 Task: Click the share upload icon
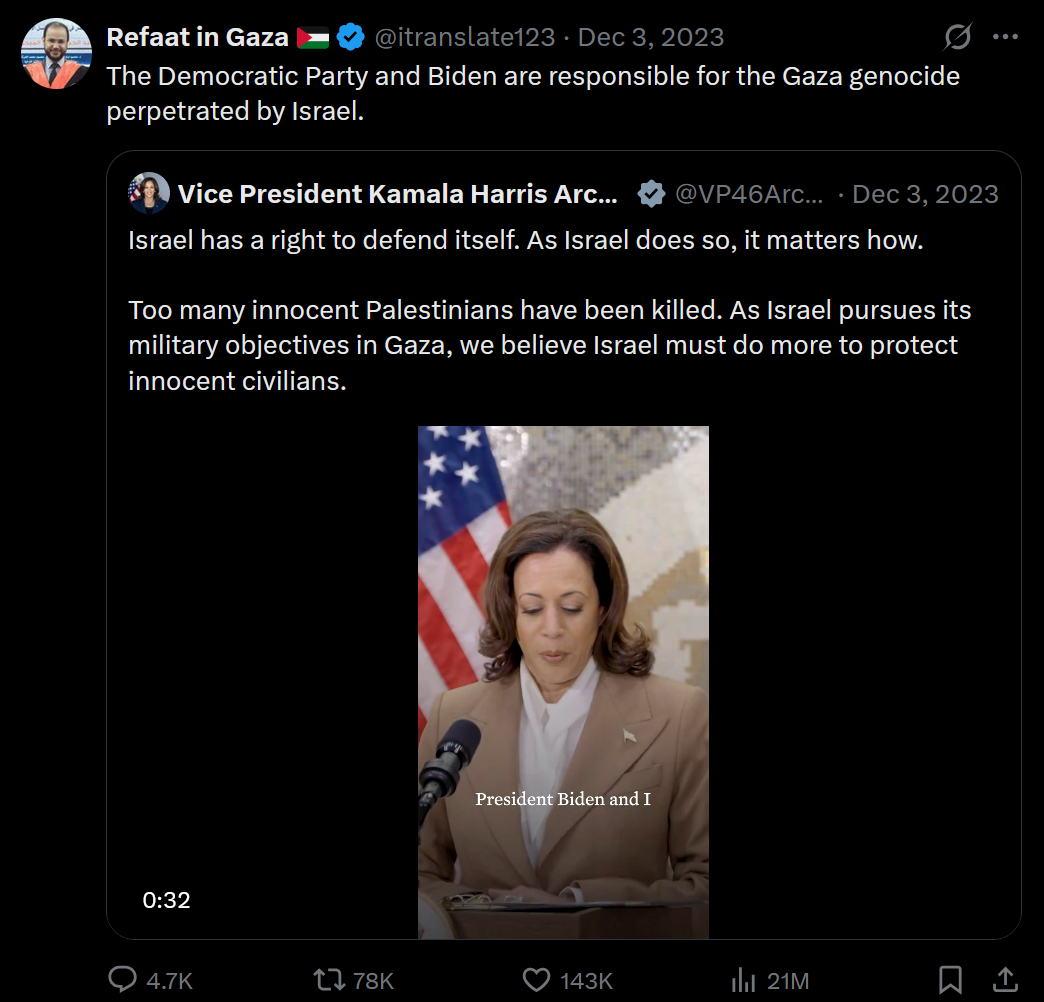click(x=1006, y=980)
